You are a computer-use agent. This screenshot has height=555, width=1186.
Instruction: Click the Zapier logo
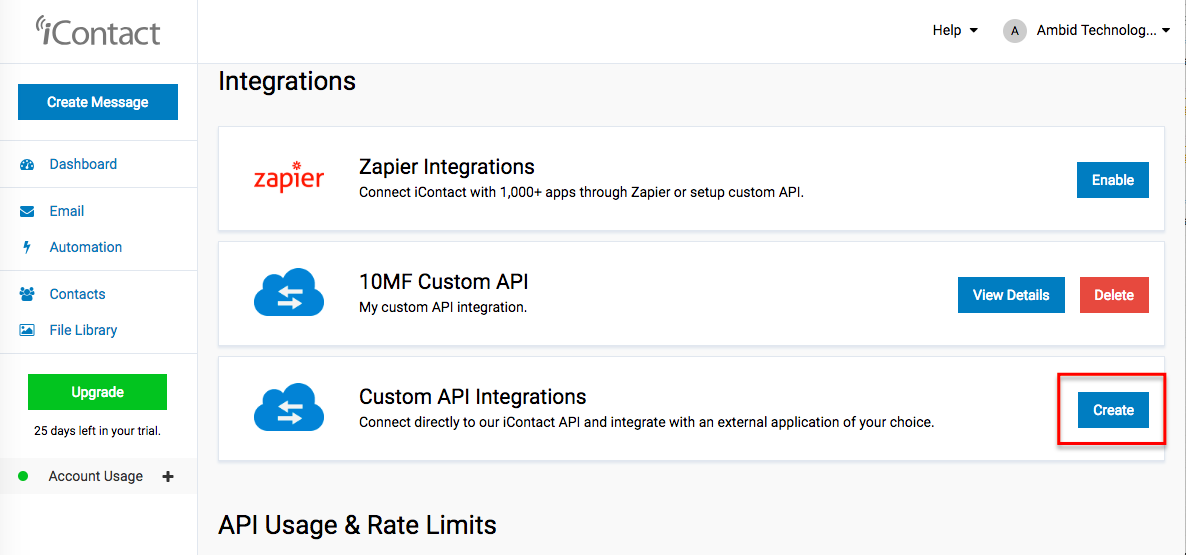pos(288,177)
